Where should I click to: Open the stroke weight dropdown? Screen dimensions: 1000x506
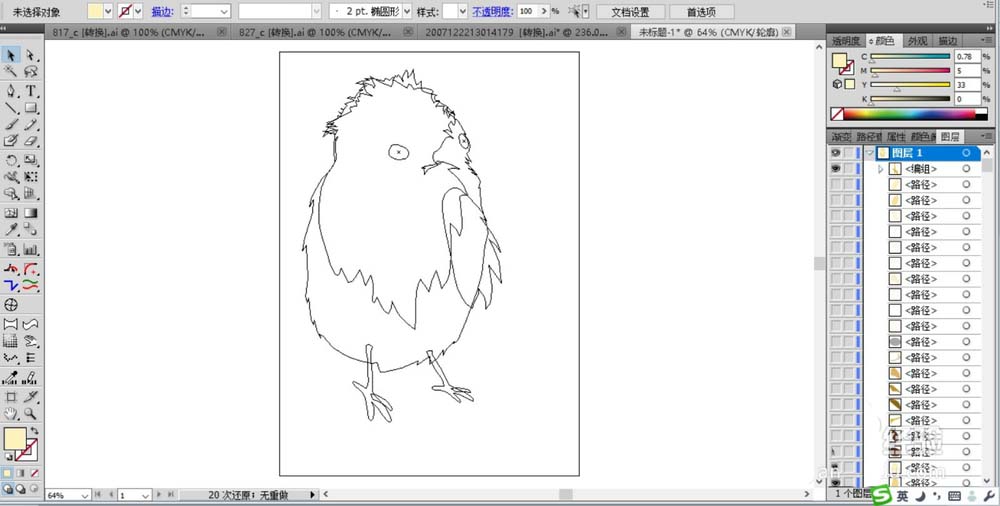tap(224, 11)
